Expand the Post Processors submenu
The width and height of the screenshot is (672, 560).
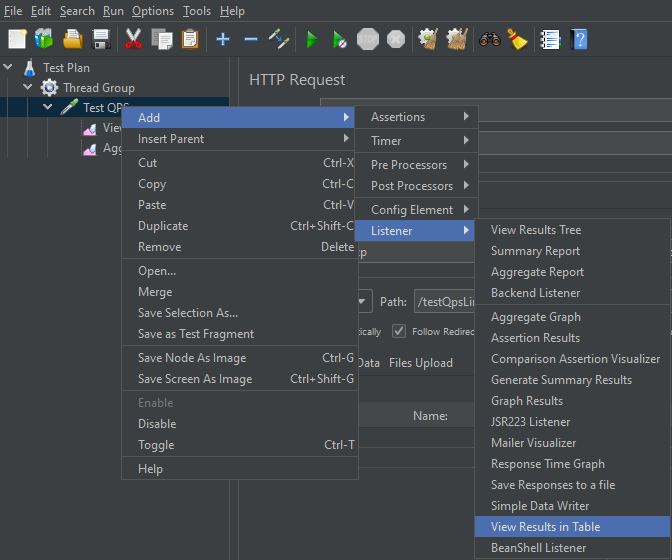tap(416, 186)
